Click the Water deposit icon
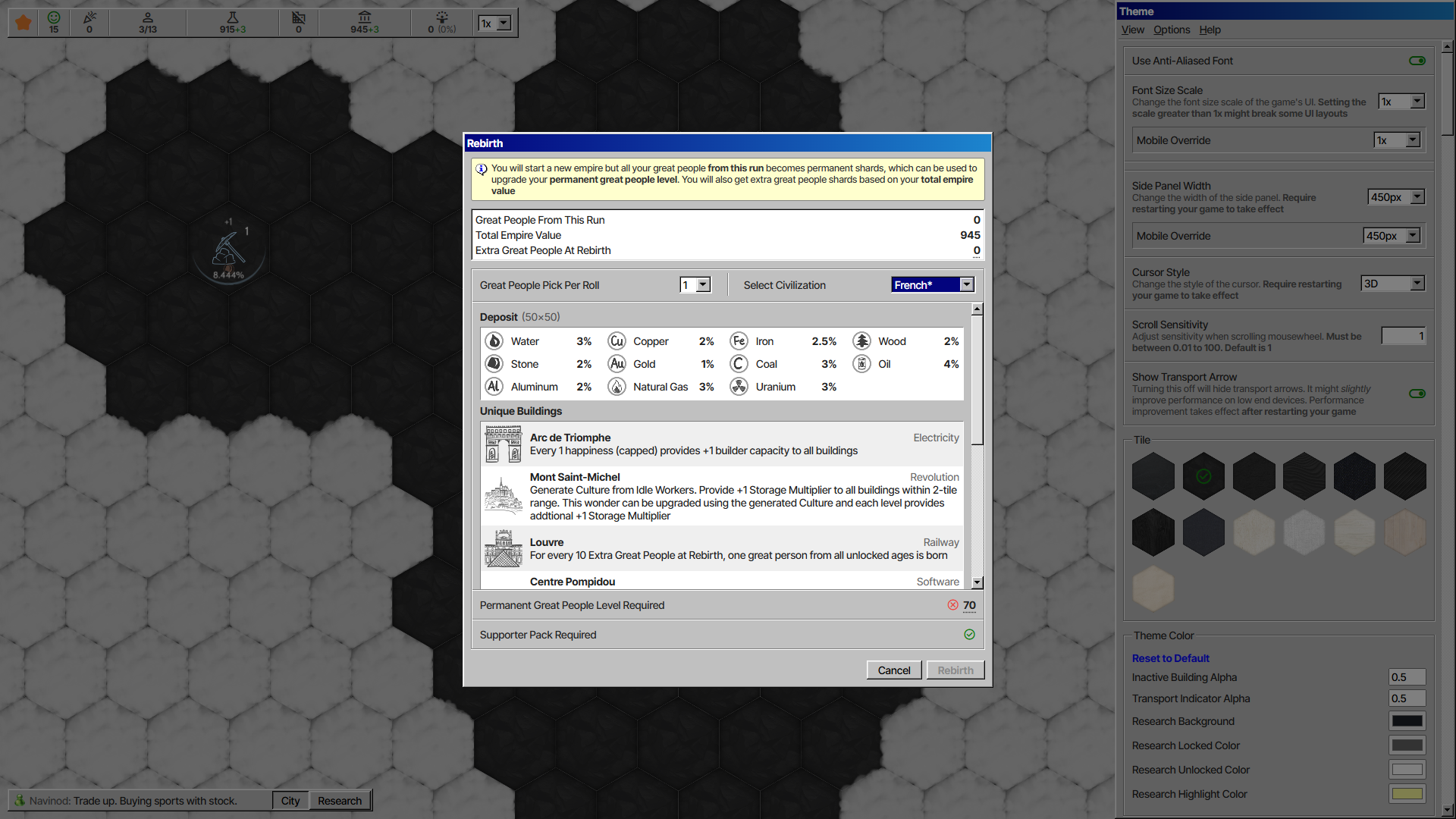The width and height of the screenshot is (1456, 819). click(494, 341)
